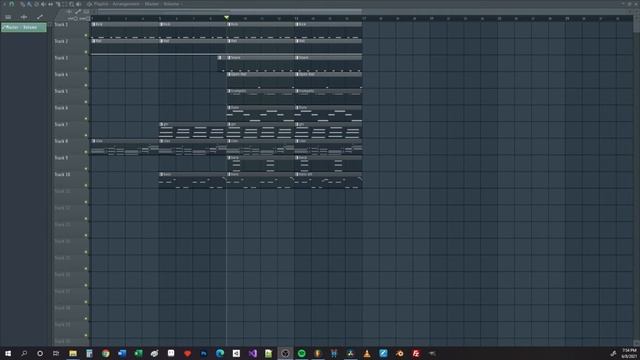This screenshot has width=640, height=360.
Task: Select the Slip tool with double arrows
Action: coord(50,4)
